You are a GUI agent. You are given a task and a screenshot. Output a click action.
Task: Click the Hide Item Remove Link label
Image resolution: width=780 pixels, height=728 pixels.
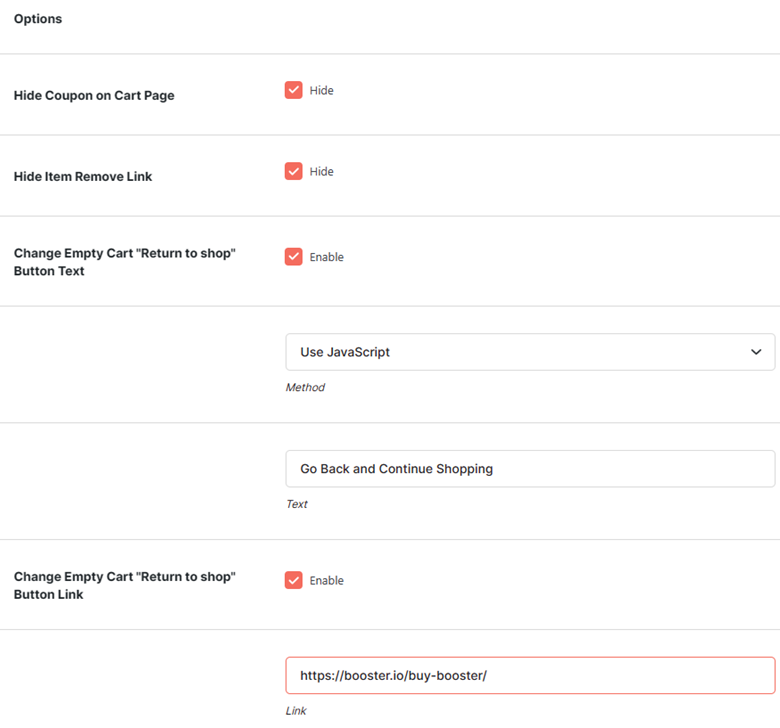point(83,177)
